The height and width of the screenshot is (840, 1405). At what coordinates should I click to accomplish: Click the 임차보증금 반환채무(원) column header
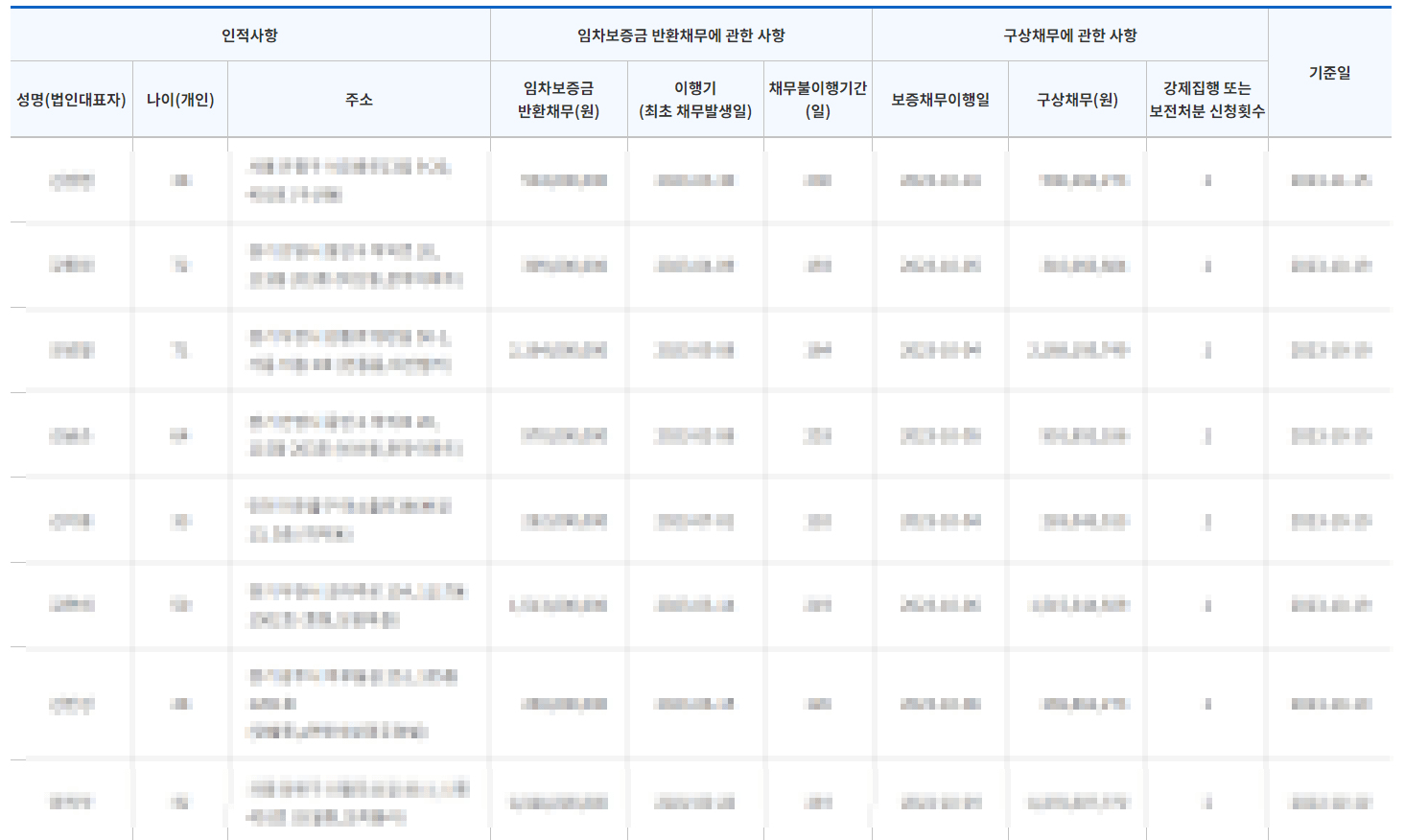[x=556, y=99]
